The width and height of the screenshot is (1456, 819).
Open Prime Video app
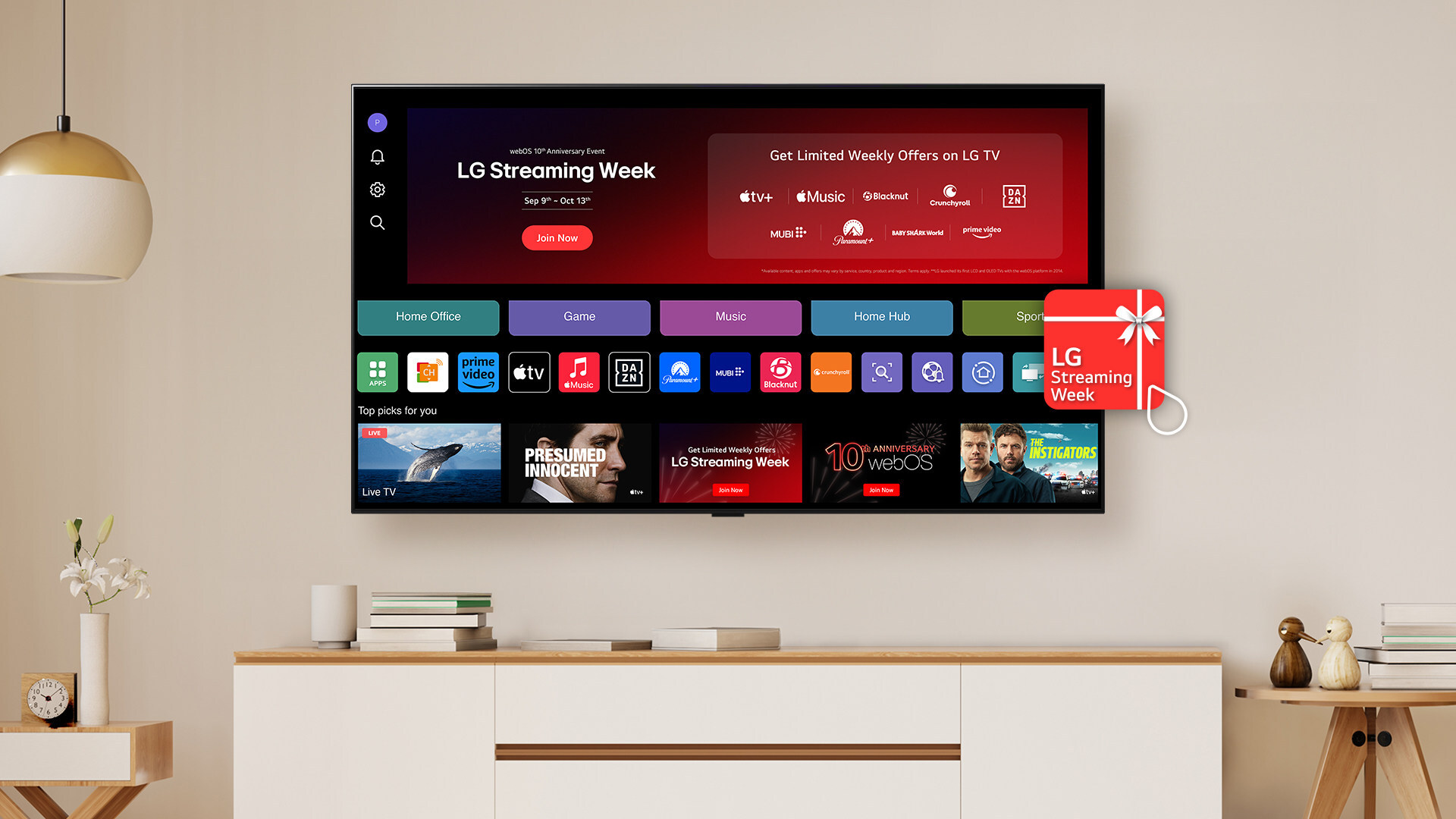(479, 371)
